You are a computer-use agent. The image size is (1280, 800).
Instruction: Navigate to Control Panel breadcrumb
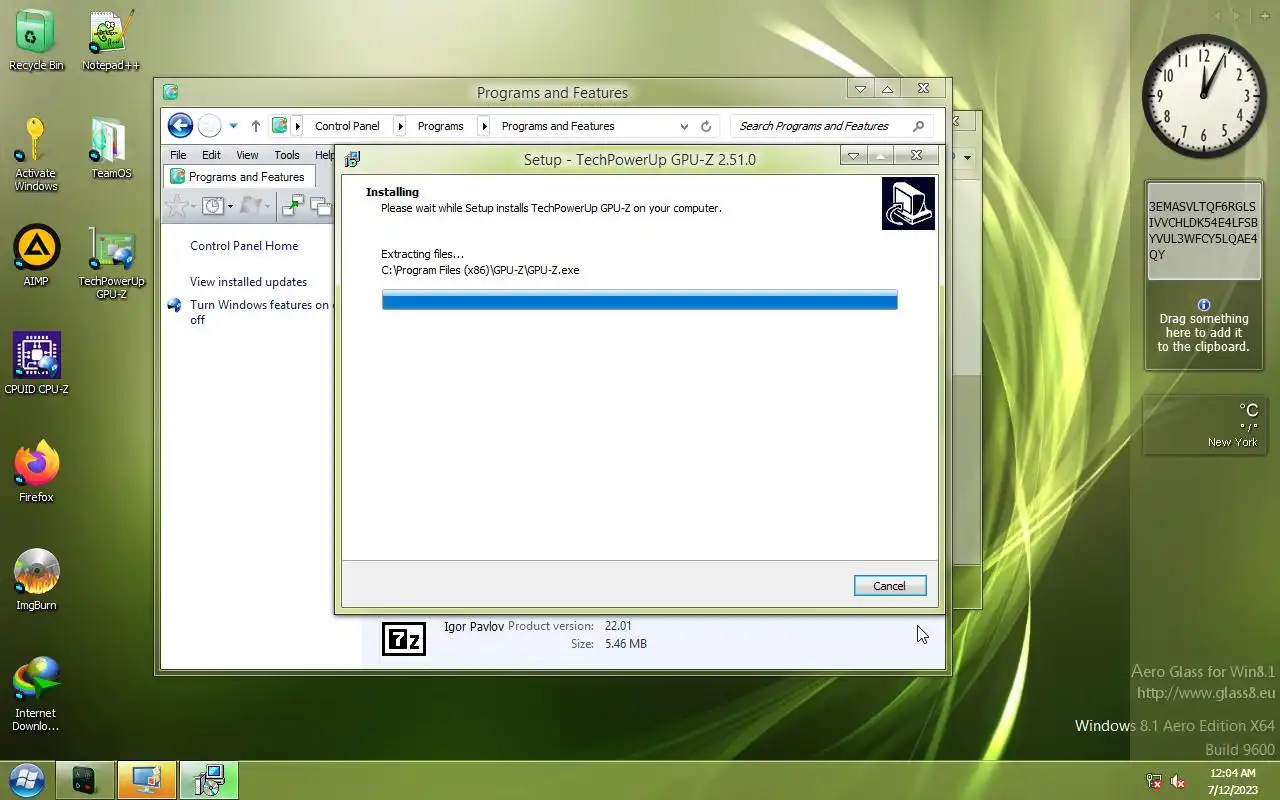click(x=347, y=126)
